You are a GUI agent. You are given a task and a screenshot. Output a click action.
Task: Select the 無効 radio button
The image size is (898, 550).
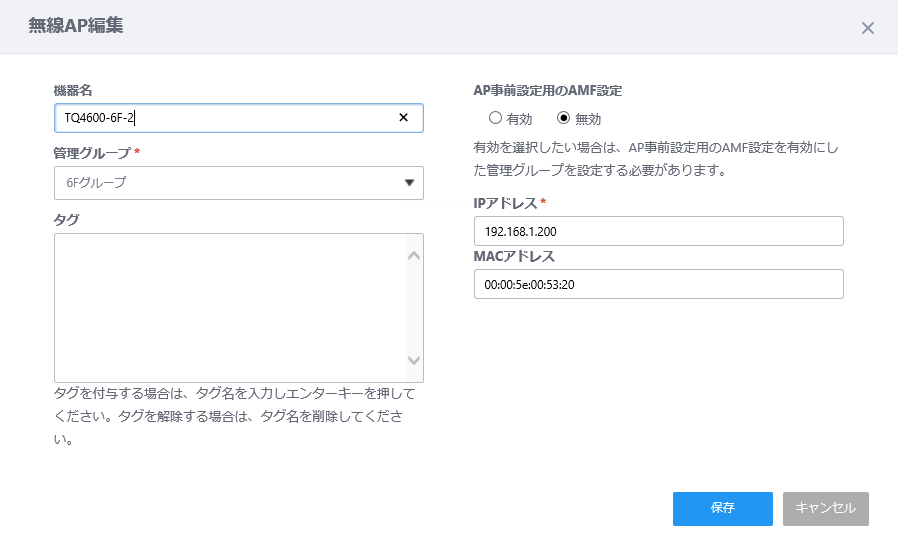(x=564, y=118)
